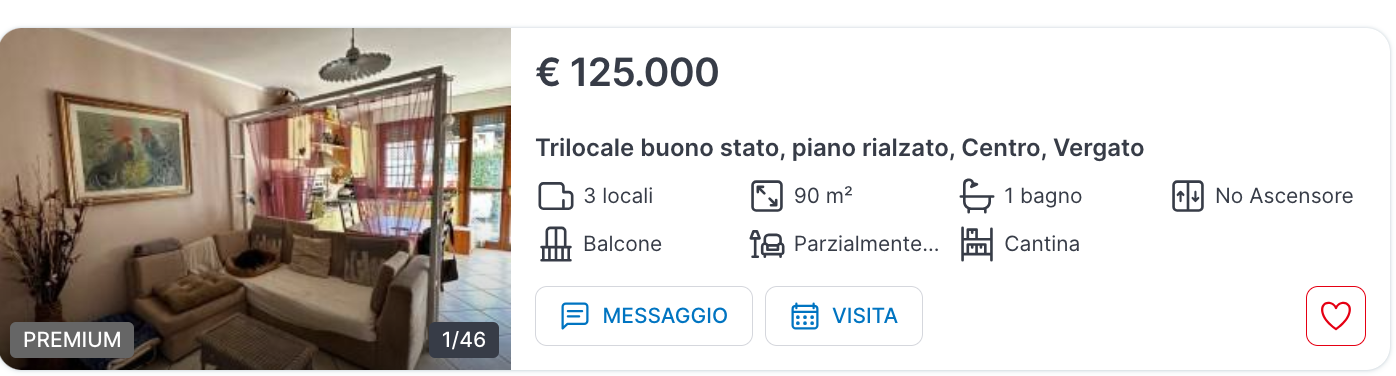Click the cellar icon next to Cantina
1396x376 pixels.
coord(977,244)
